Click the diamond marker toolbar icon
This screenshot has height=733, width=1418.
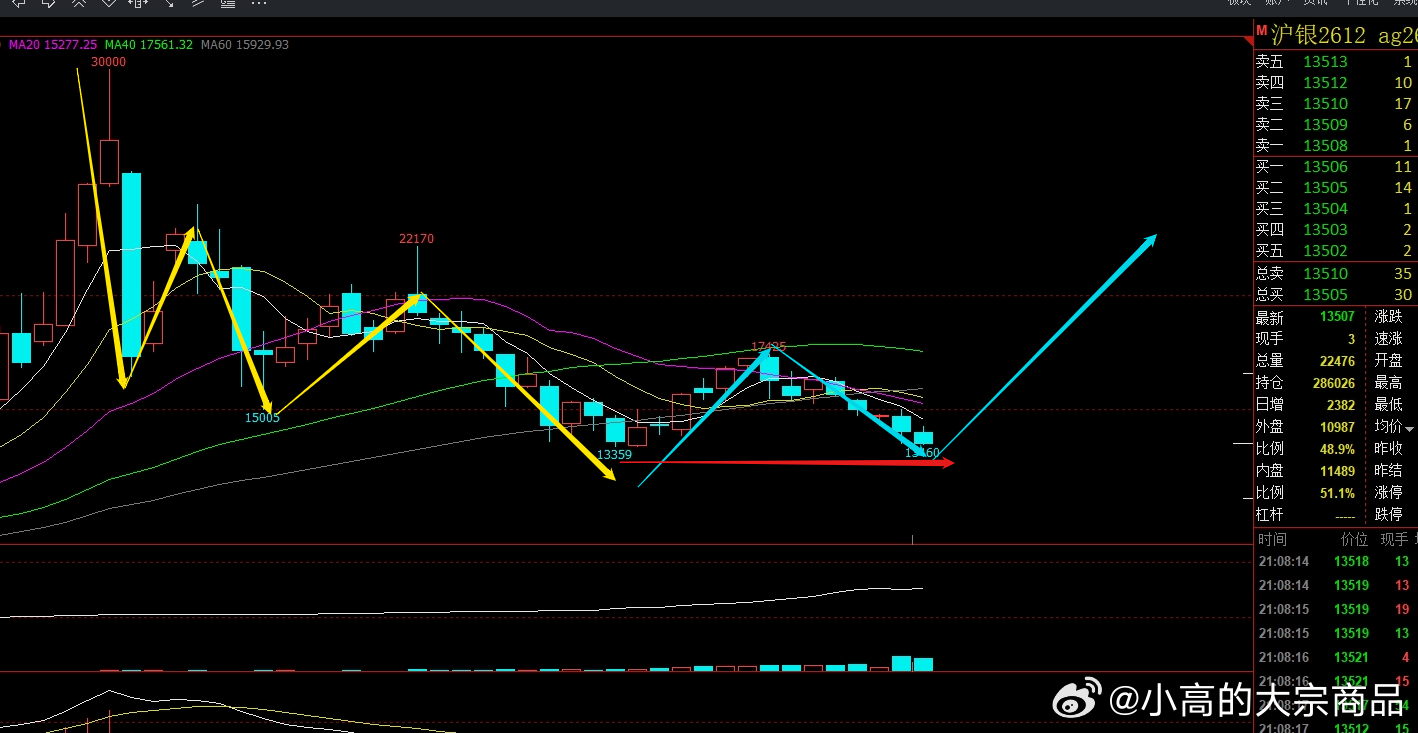(107, 3)
